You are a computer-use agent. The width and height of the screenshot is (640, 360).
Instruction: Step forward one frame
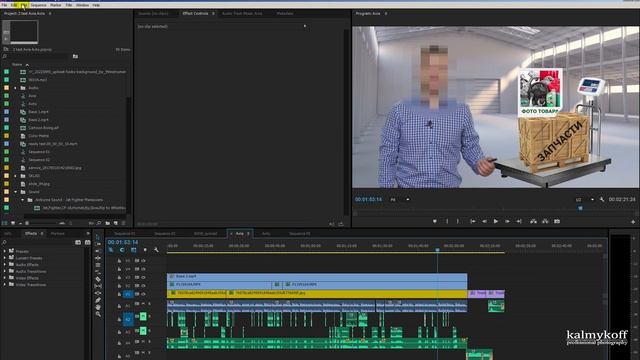pos(507,221)
